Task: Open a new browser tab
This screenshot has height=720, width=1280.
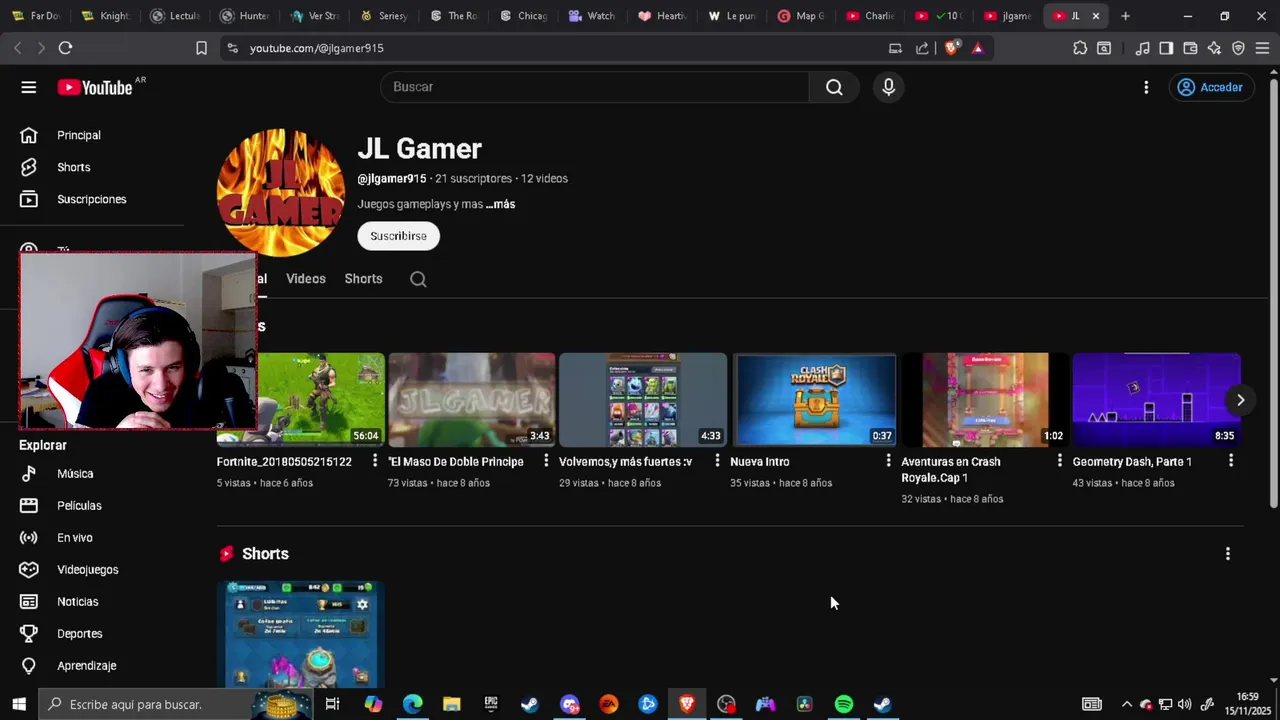Action: tap(1125, 16)
